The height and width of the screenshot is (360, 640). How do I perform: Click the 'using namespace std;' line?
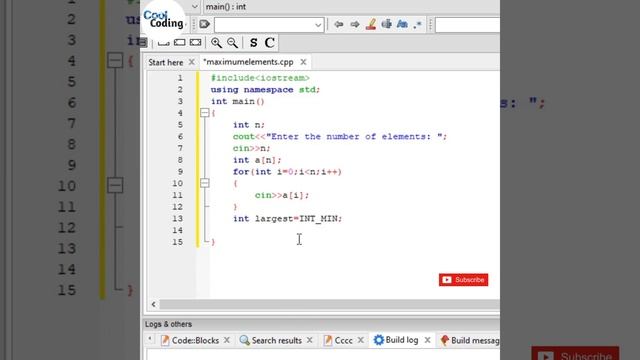coord(265,90)
